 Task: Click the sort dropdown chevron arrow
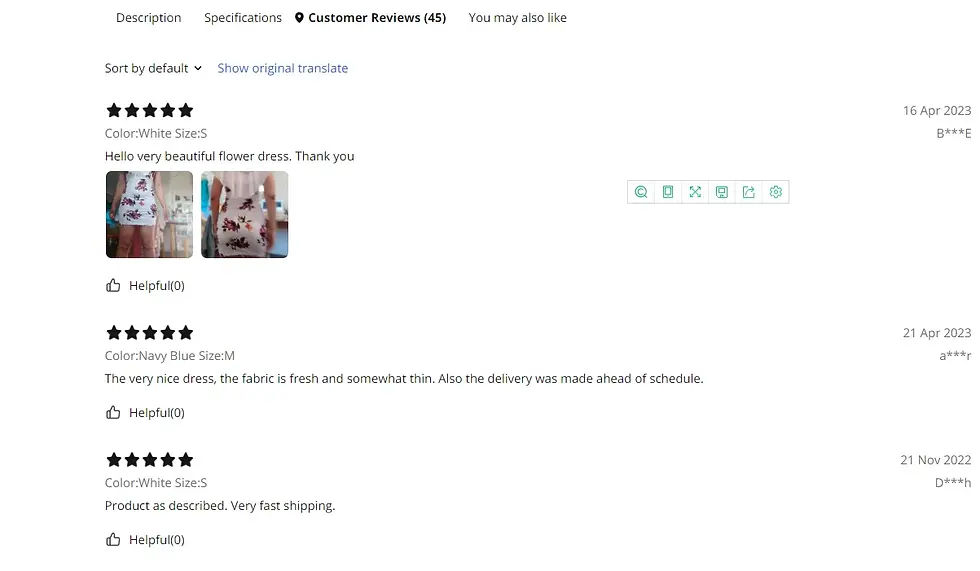198,68
